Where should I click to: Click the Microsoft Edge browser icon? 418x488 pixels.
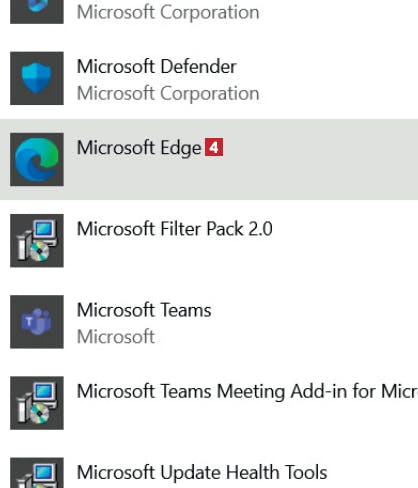pyautogui.click(x=37, y=159)
